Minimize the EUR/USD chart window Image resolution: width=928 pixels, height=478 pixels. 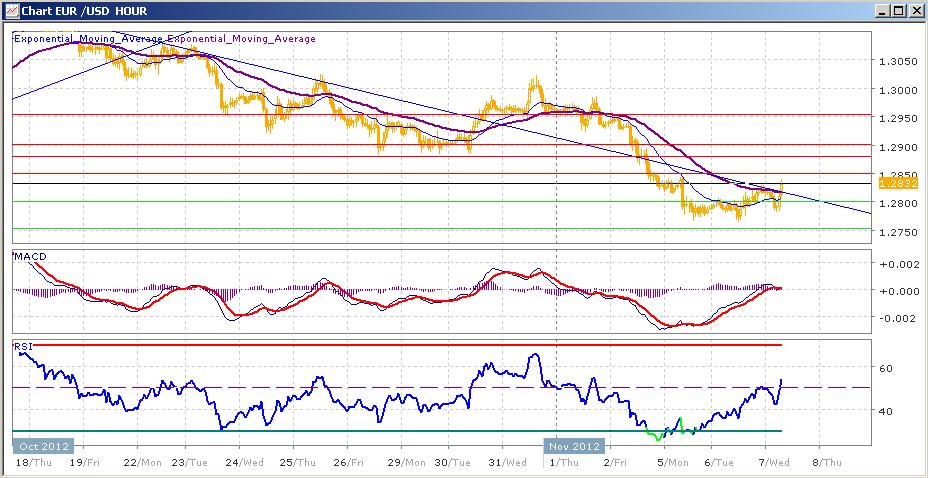pos(881,10)
